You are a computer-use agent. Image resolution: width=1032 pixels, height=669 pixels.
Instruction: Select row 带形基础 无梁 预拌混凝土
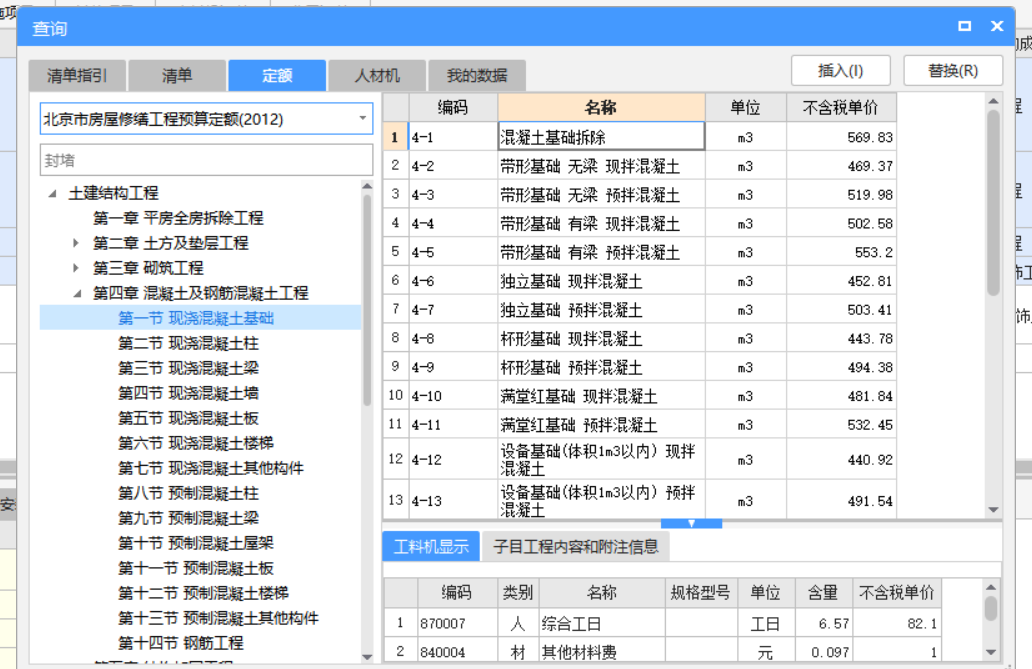tap(639, 195)
